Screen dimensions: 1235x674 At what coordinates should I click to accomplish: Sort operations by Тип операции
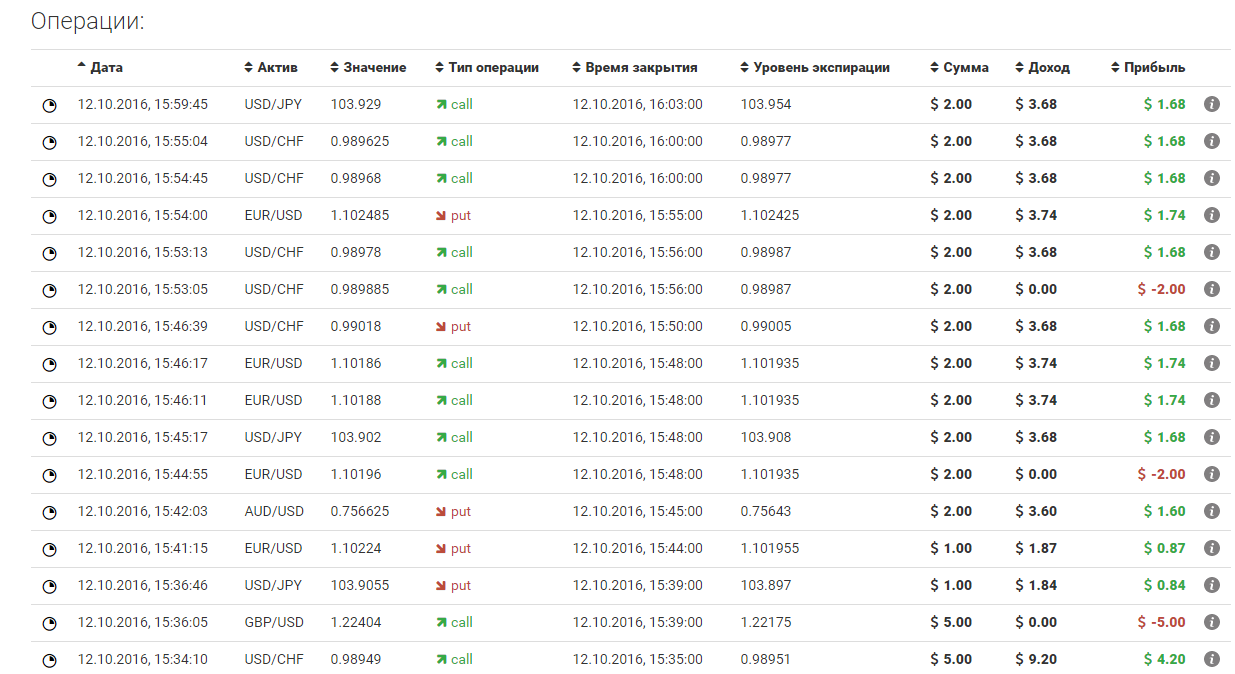[493, 68]
